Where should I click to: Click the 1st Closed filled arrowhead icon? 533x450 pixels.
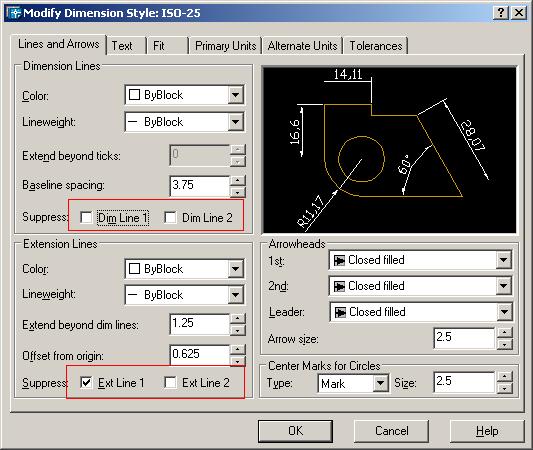click(339, 260)
